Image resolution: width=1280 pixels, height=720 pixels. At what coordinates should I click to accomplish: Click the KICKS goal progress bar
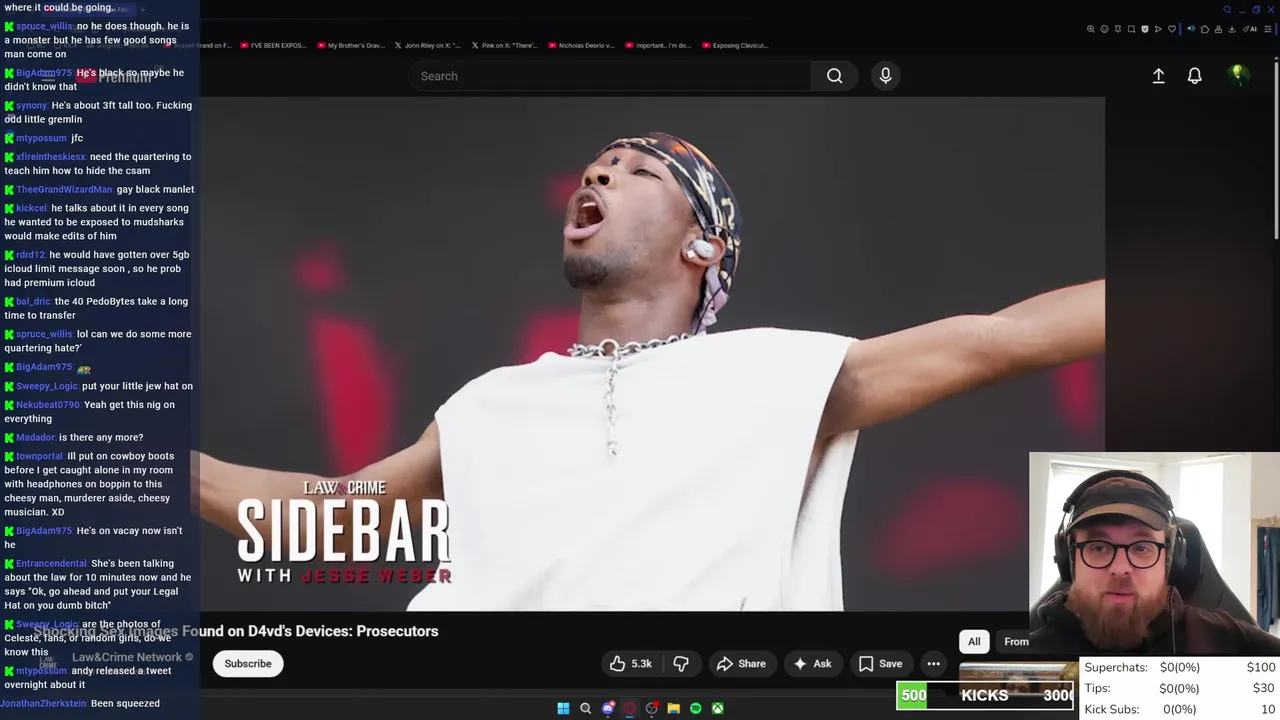pyautogui.click(x=986, y=696)
